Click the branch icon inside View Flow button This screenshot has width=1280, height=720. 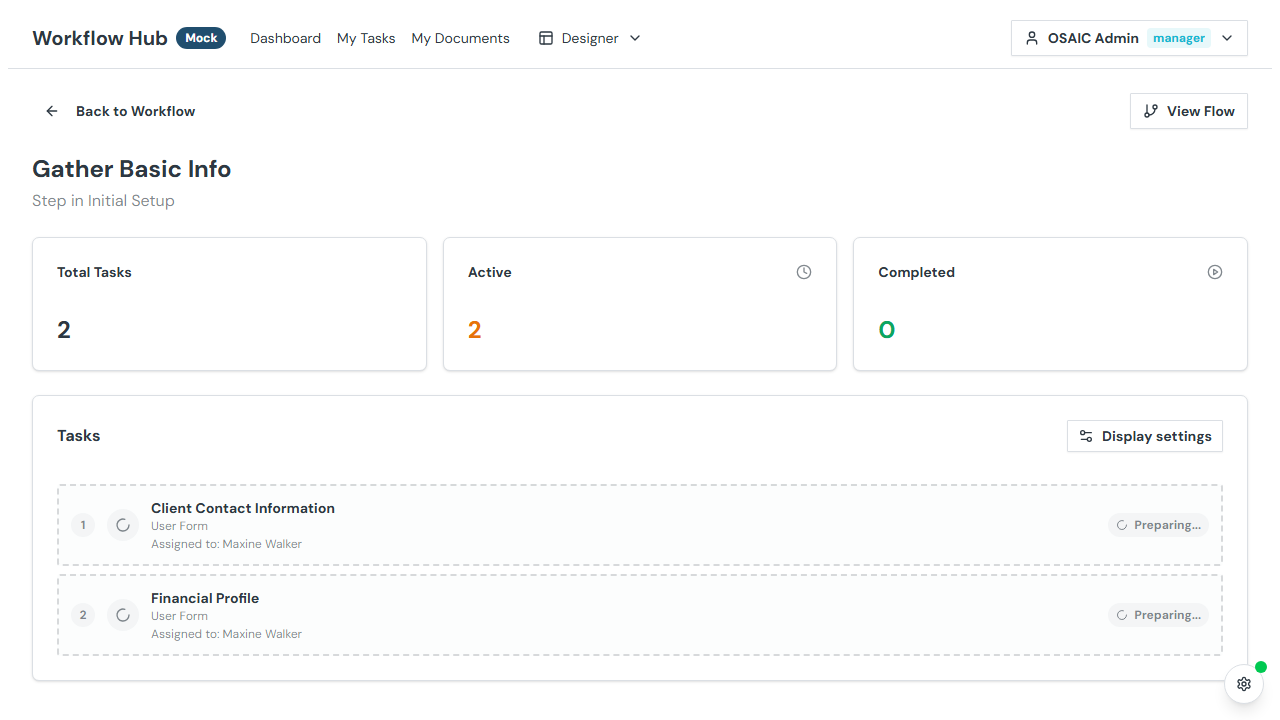1150,111
